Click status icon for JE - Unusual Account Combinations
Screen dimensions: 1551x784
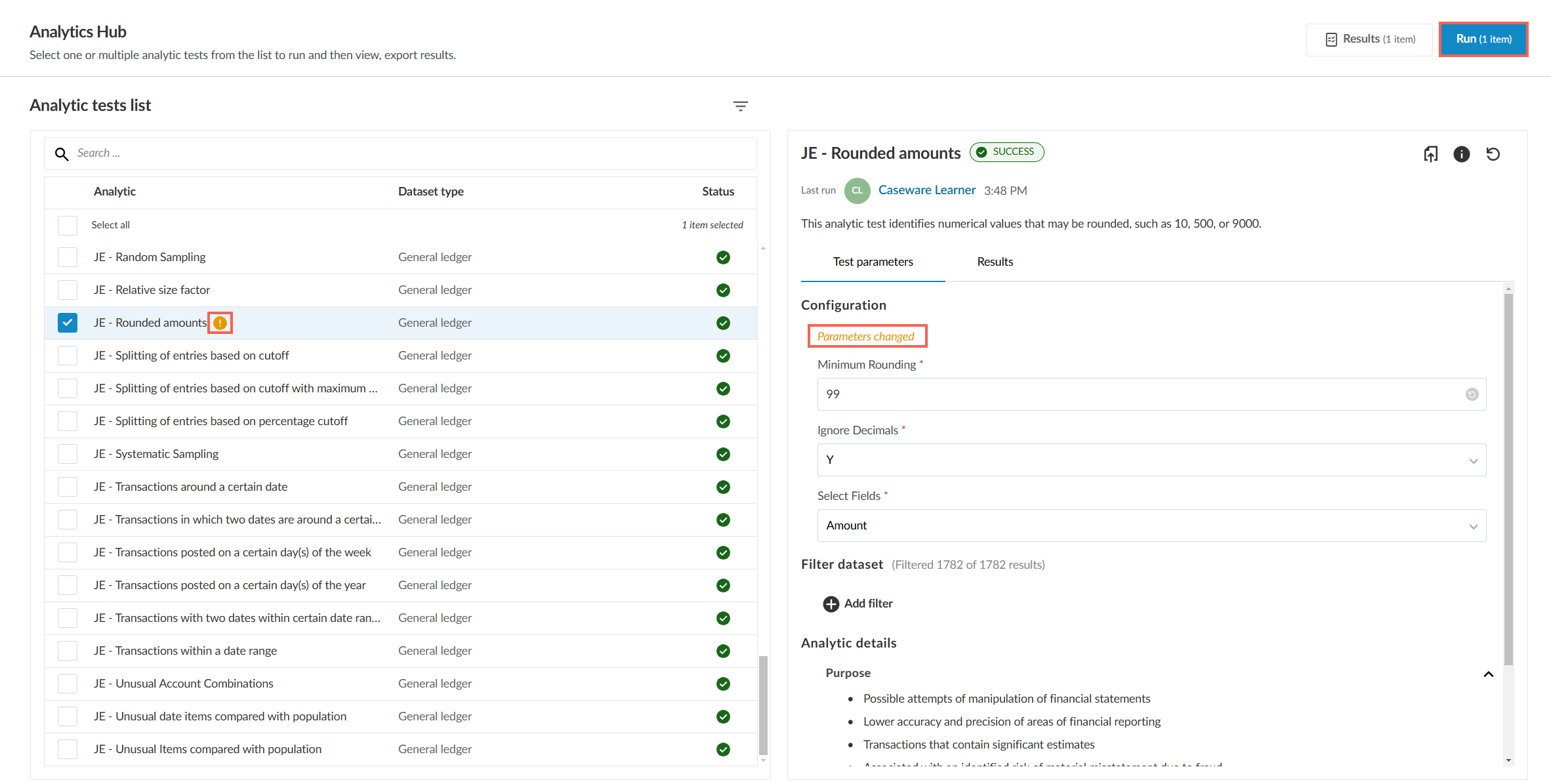pos(723,684)
